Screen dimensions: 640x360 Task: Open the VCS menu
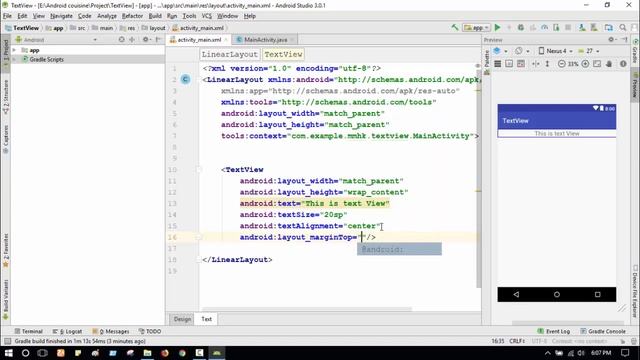(207, 16)
